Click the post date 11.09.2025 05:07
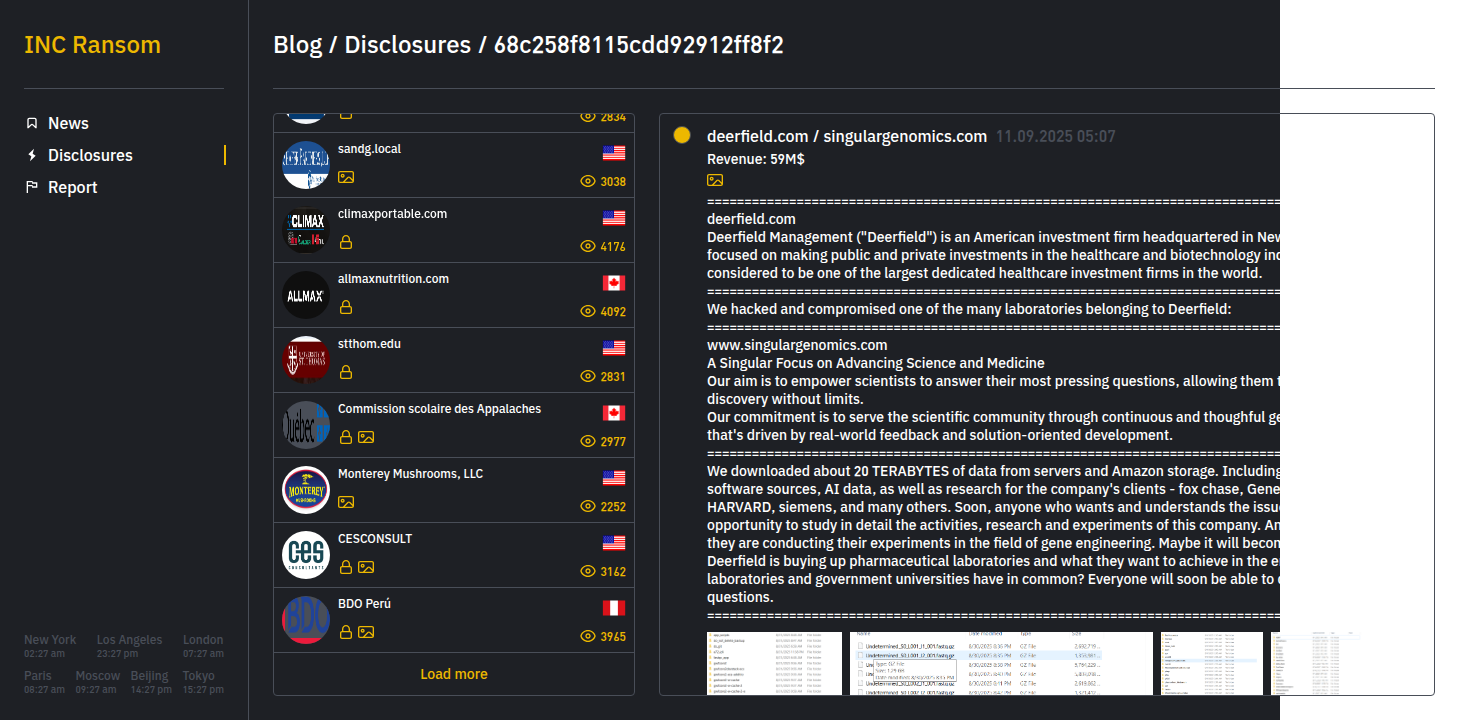Viewport: 1459px width, 720px height. click(1055, 136)
